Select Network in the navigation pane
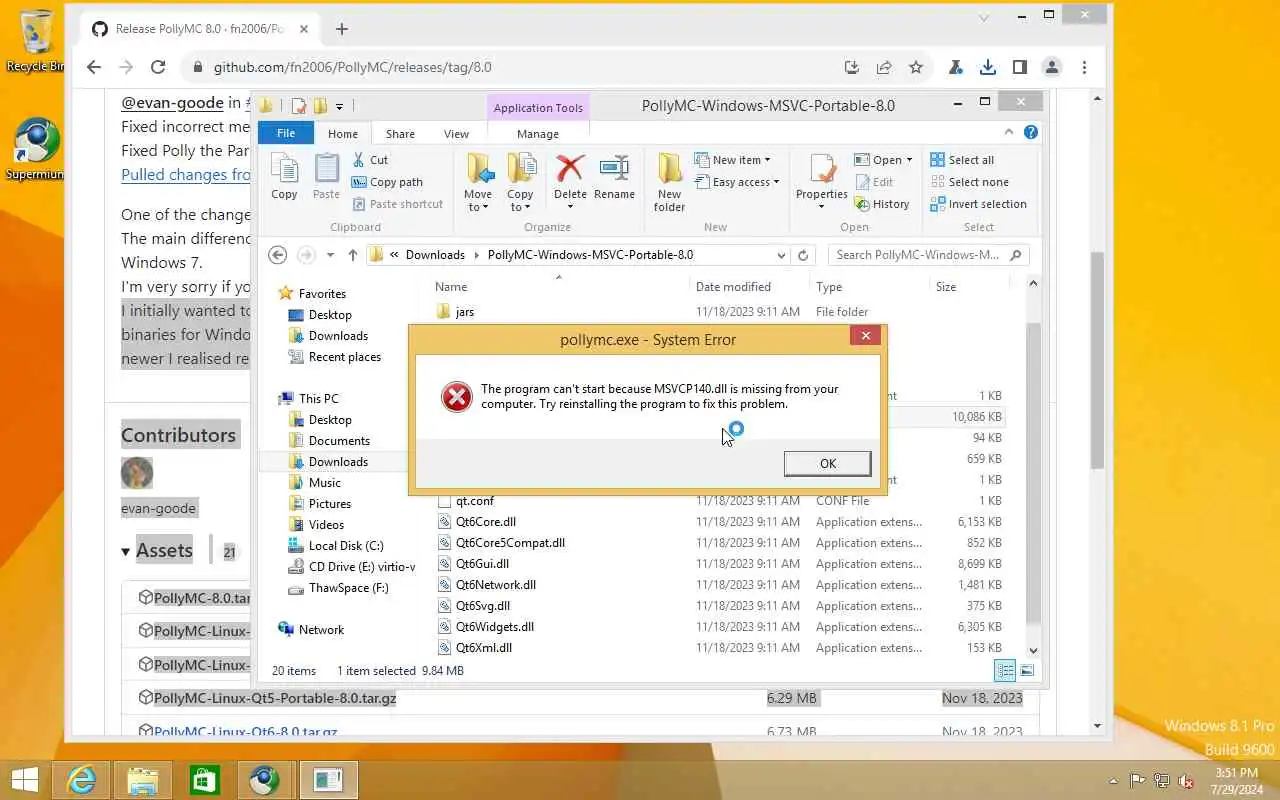1280x800 pixels. point(321,630)
